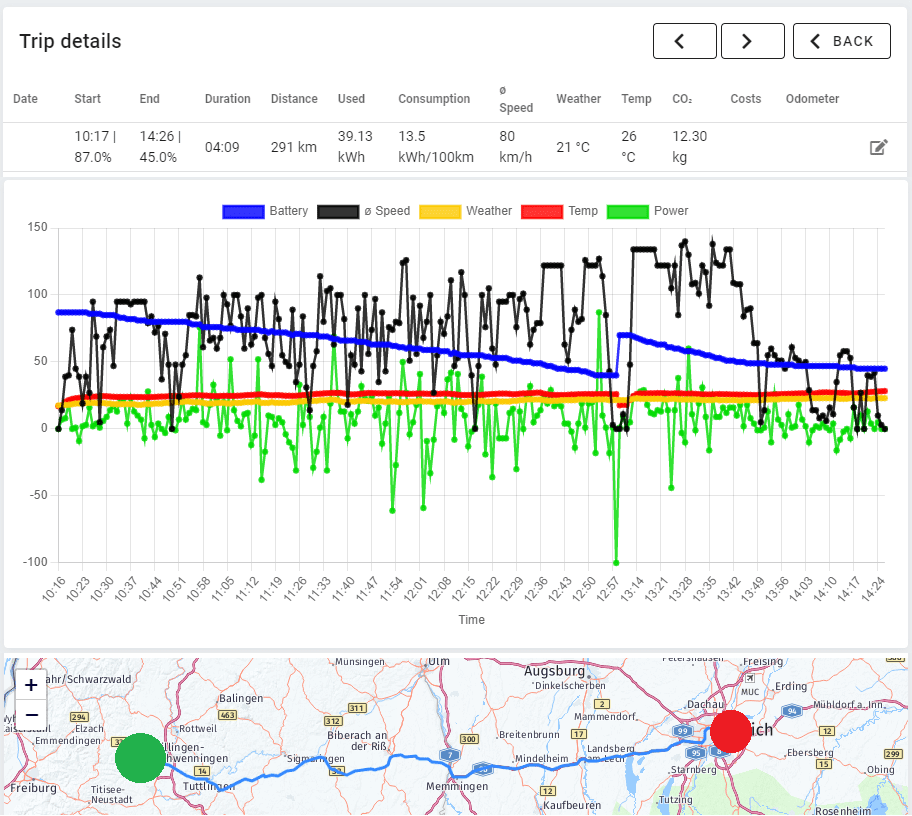The width and height of the screenshot is (912, 816).
Task: Click the Augsburg label on the map
Action: (554, 671)
